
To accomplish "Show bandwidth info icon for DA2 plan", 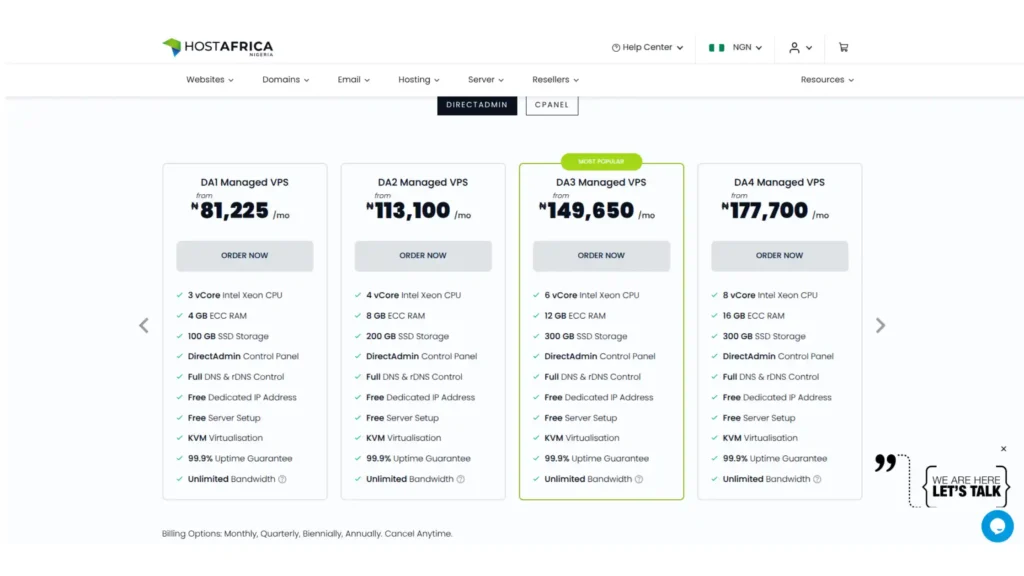I will [460, 479].
